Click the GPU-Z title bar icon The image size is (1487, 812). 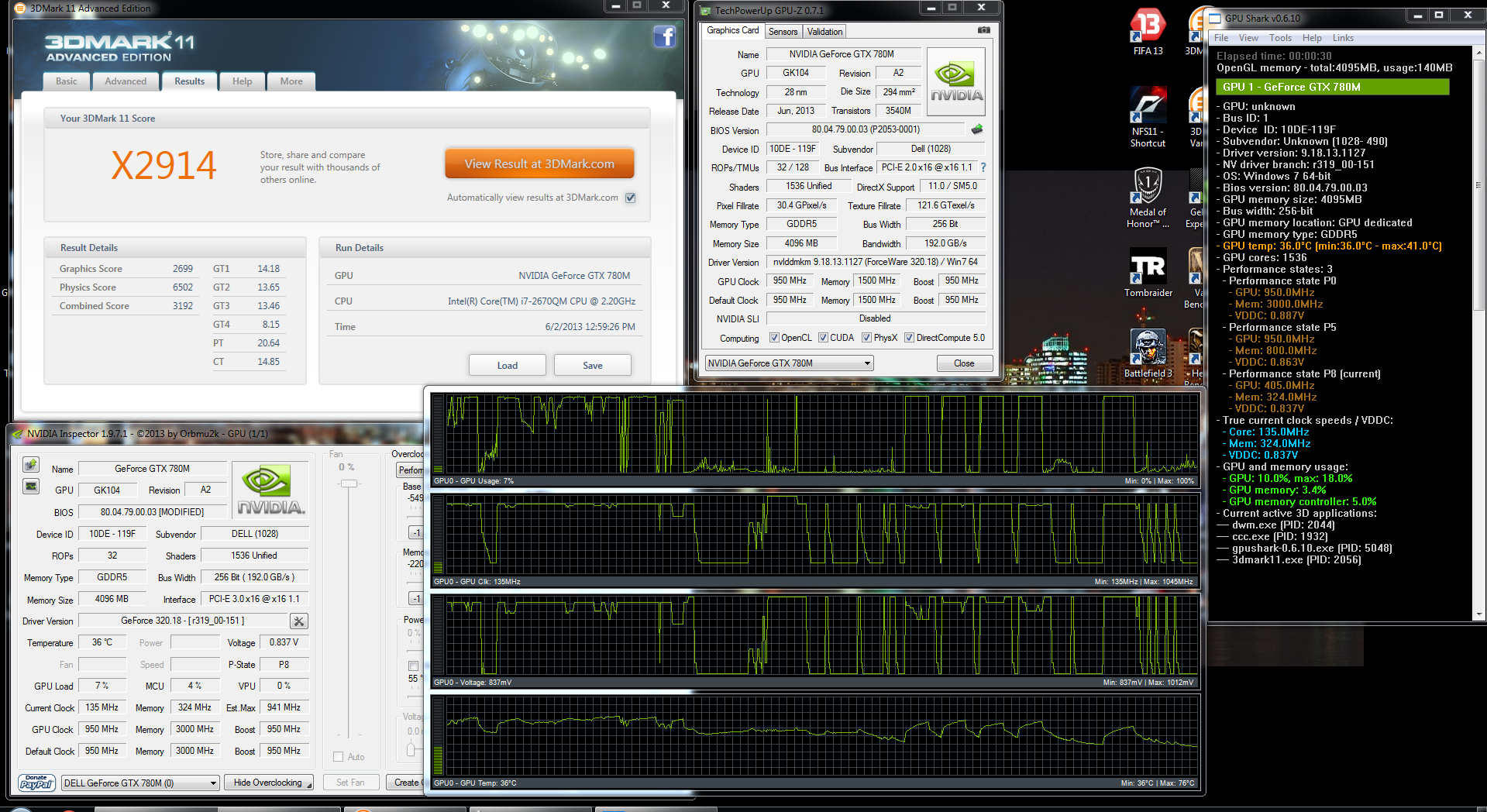pos(705,10)
